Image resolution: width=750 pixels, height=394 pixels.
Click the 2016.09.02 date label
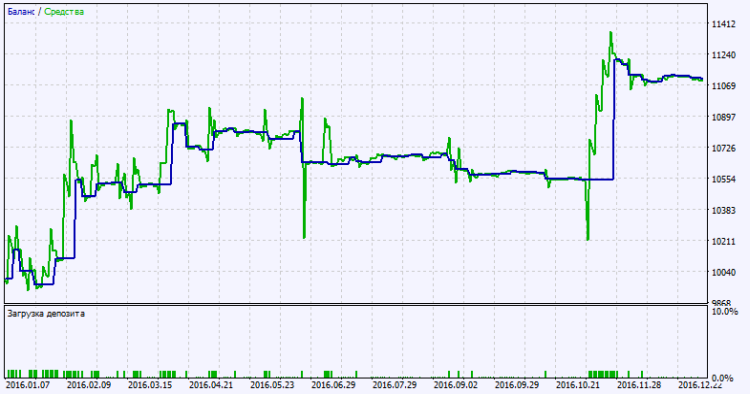coord(456,385)
